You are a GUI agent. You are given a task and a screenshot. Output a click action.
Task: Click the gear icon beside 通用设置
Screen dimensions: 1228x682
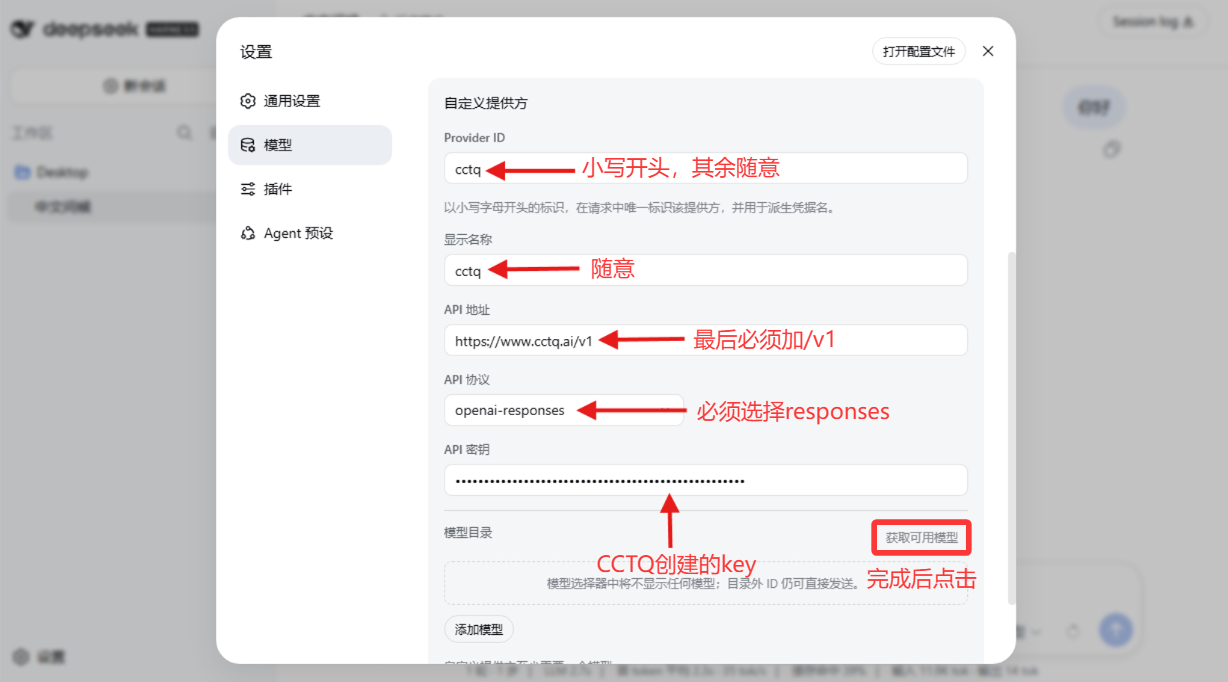[248, 101]
